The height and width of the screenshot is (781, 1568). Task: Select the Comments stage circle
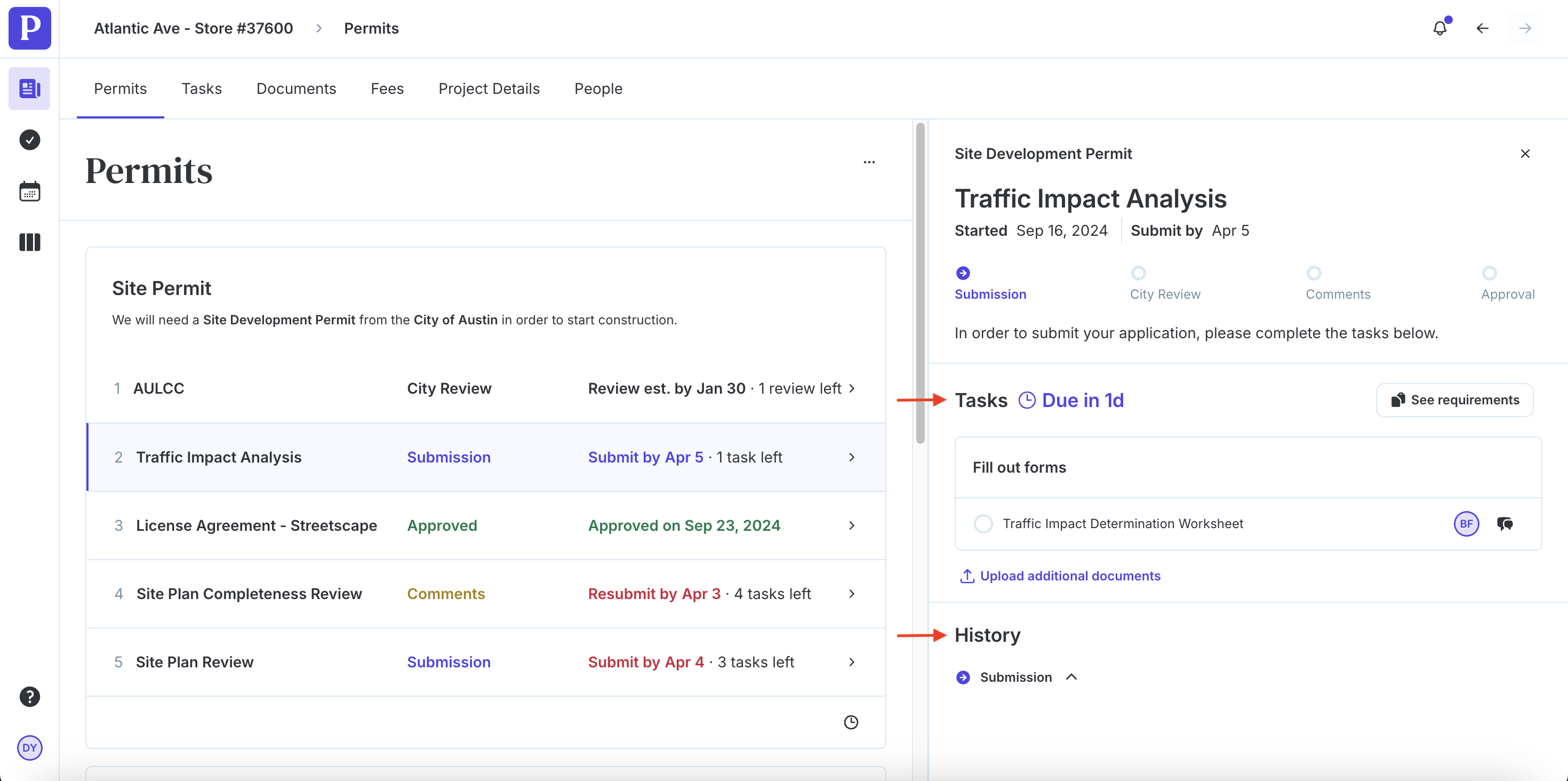coord(1314,273)
